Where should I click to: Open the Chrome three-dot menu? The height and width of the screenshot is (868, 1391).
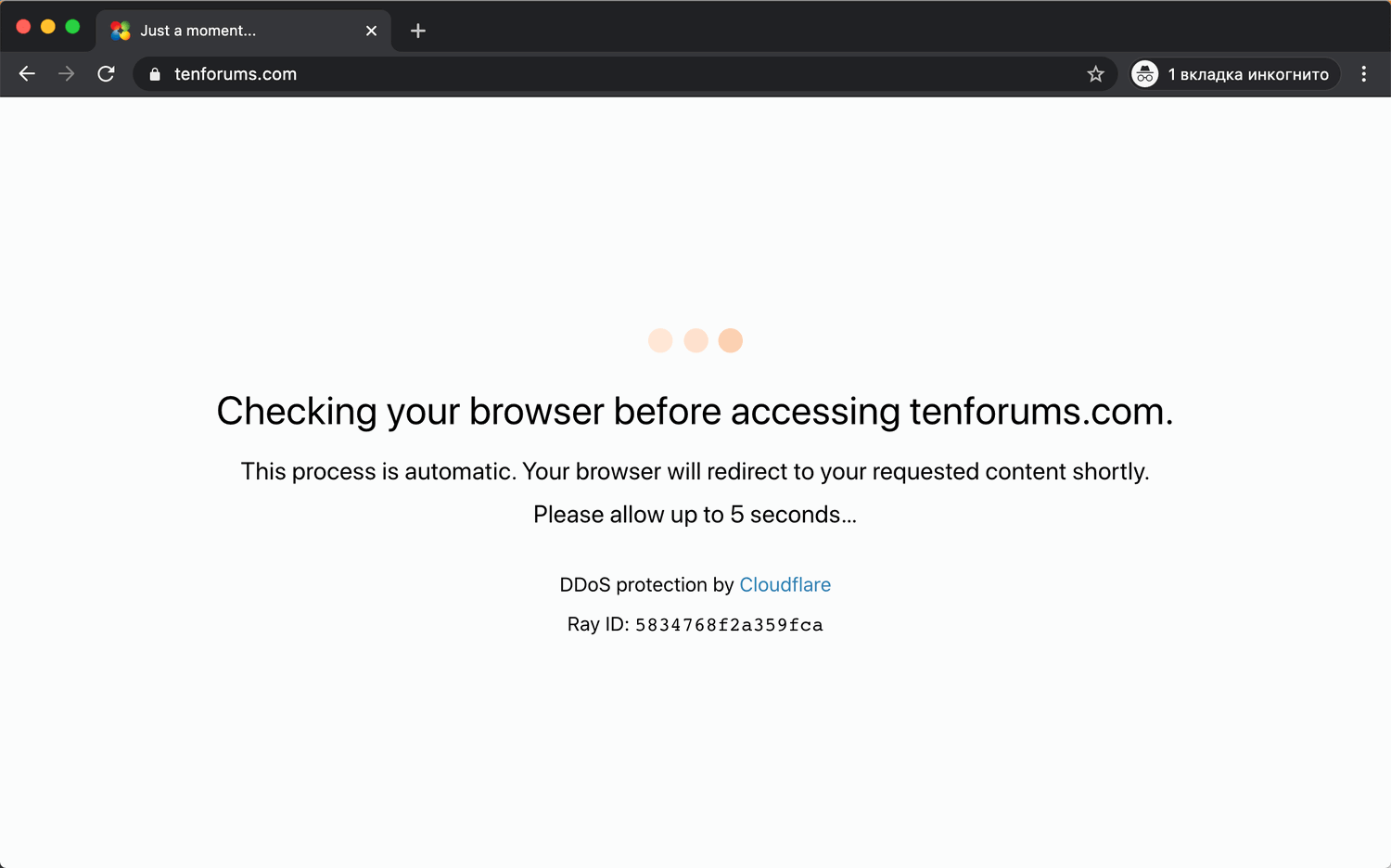pos(1363,73)
